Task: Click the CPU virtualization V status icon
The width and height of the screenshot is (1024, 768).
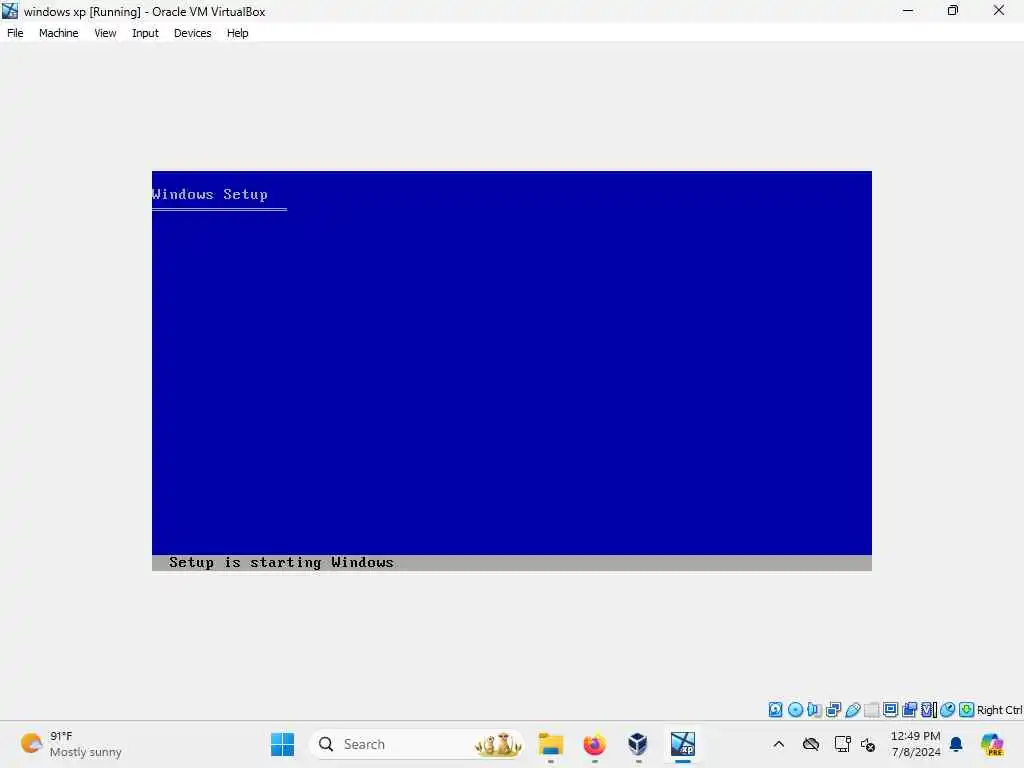Action: pyautogui.click(x=929, y=710)
